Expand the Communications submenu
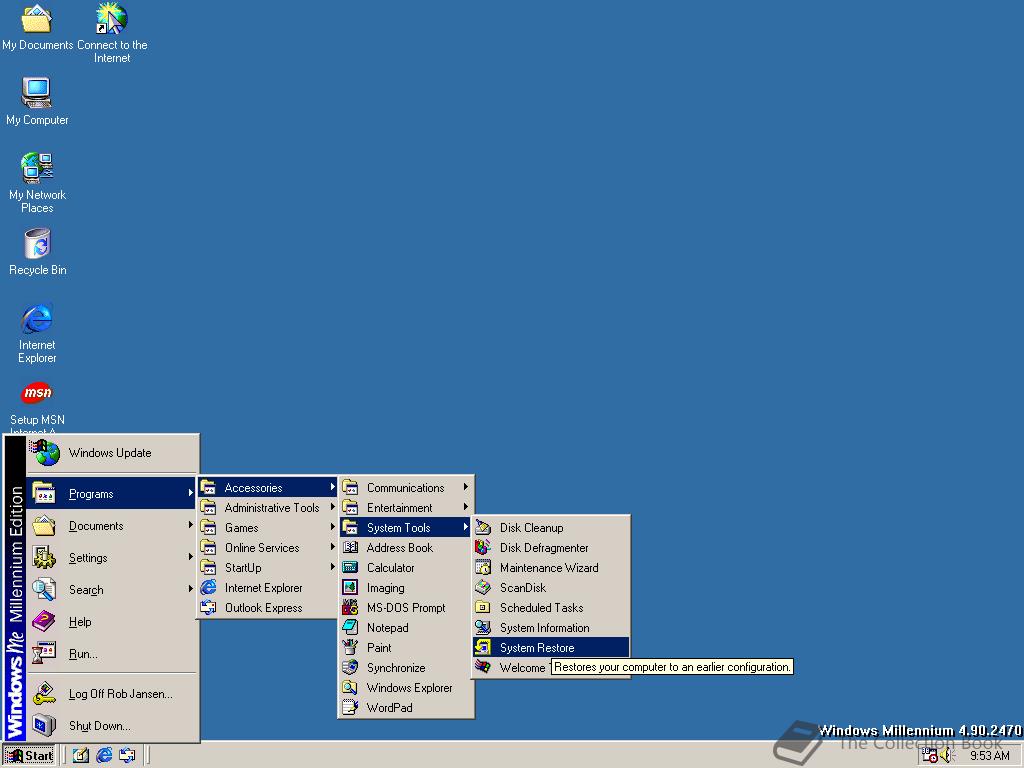 (x=406, y=488)
